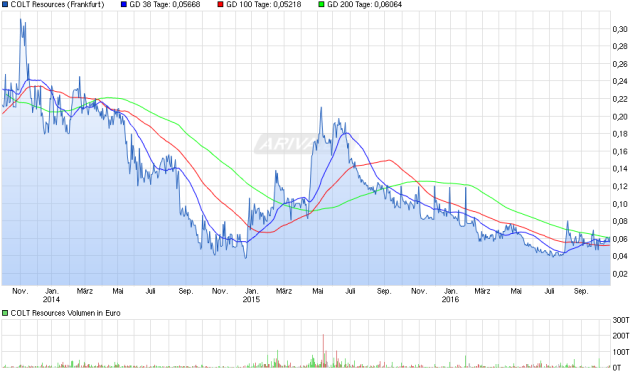This screenshot has height=374, width=640.
Task: Click the 300T volume axis label
Action: (621, 320)
